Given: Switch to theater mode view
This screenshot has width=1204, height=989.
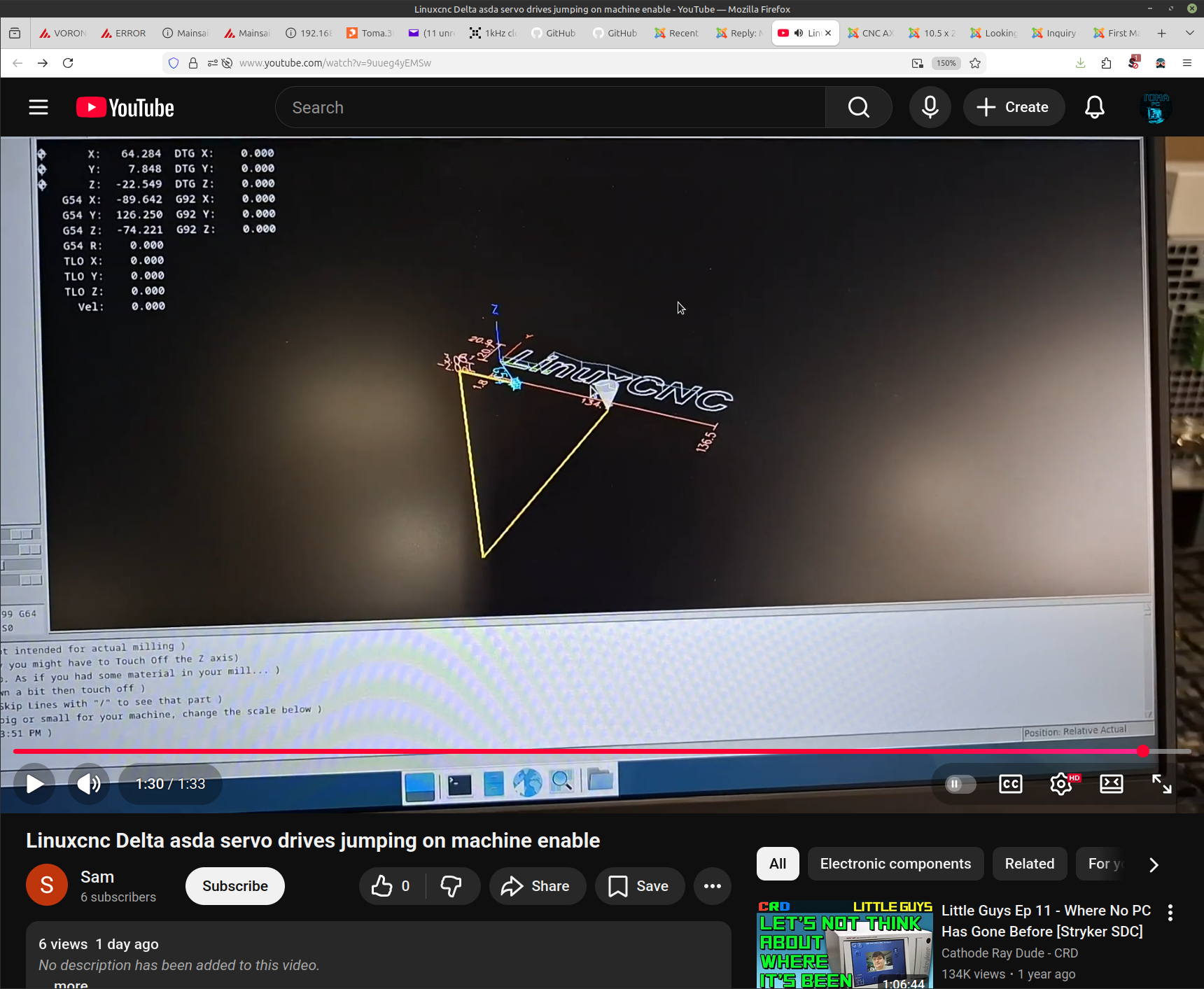Looking at the screenshot, I should tap(1111, 784).
